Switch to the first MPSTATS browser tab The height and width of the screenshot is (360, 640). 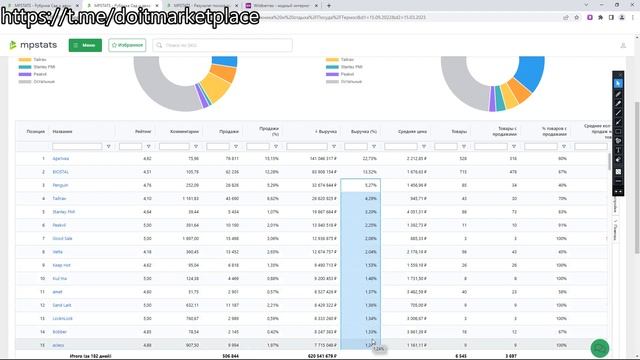[42, 6]
